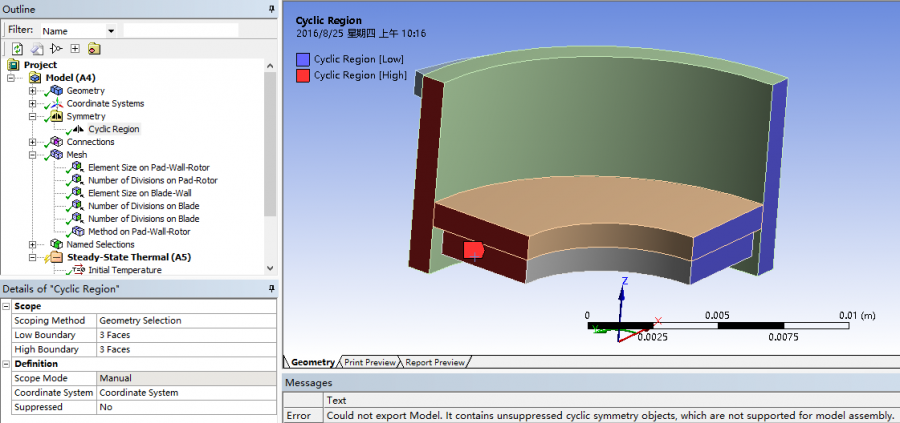Screen dimensions: 900x423
Task: Click the red High boundary tag in viewport
Action: pyautogui.click(x=474, y=250)
